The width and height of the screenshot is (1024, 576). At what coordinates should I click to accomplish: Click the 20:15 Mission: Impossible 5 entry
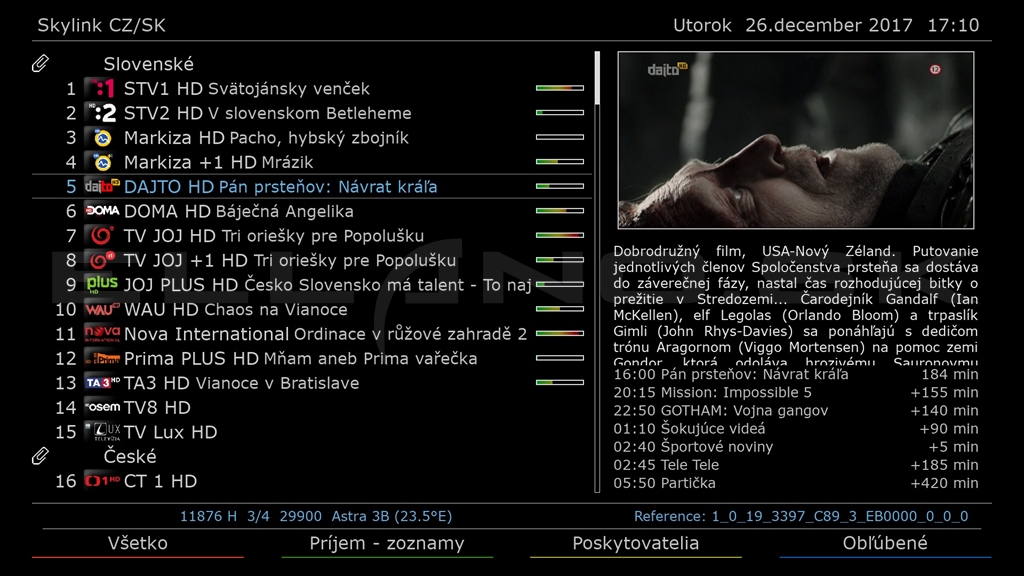[795, 392]
